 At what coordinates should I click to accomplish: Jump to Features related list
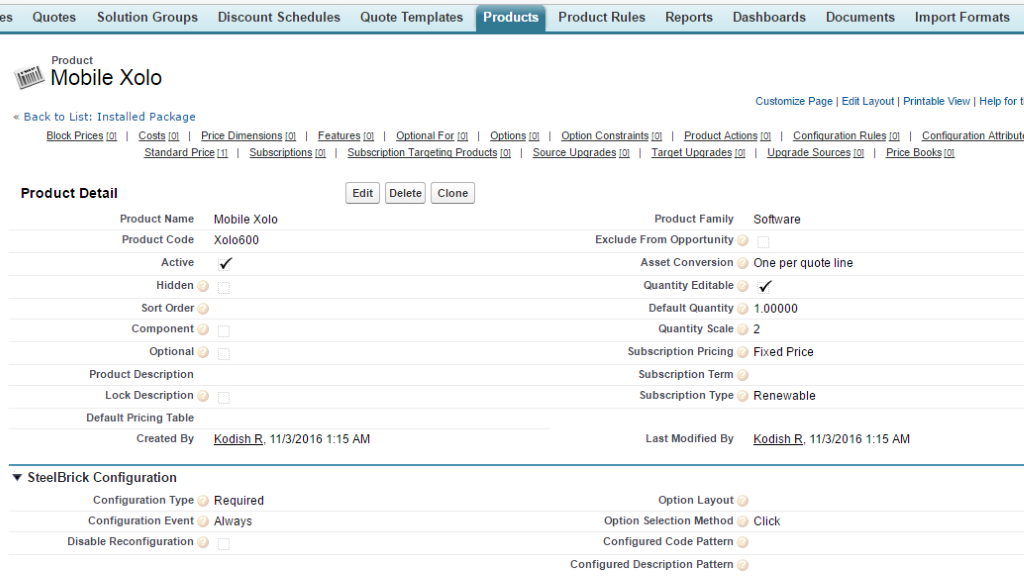coord(345,136)
